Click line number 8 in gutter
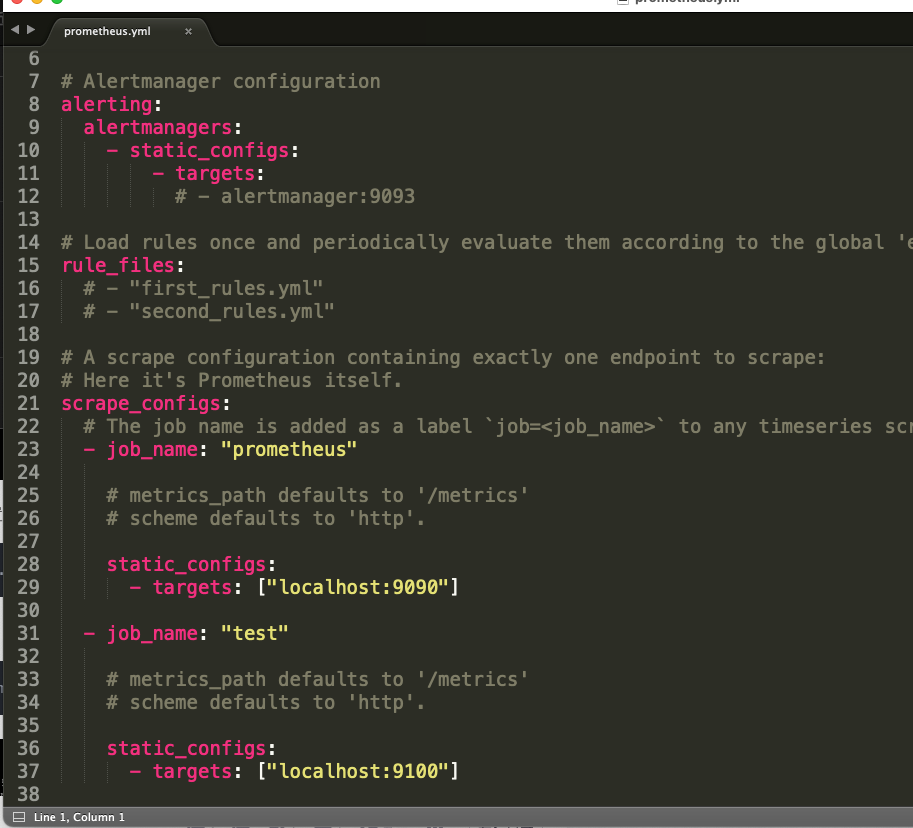 34,104
